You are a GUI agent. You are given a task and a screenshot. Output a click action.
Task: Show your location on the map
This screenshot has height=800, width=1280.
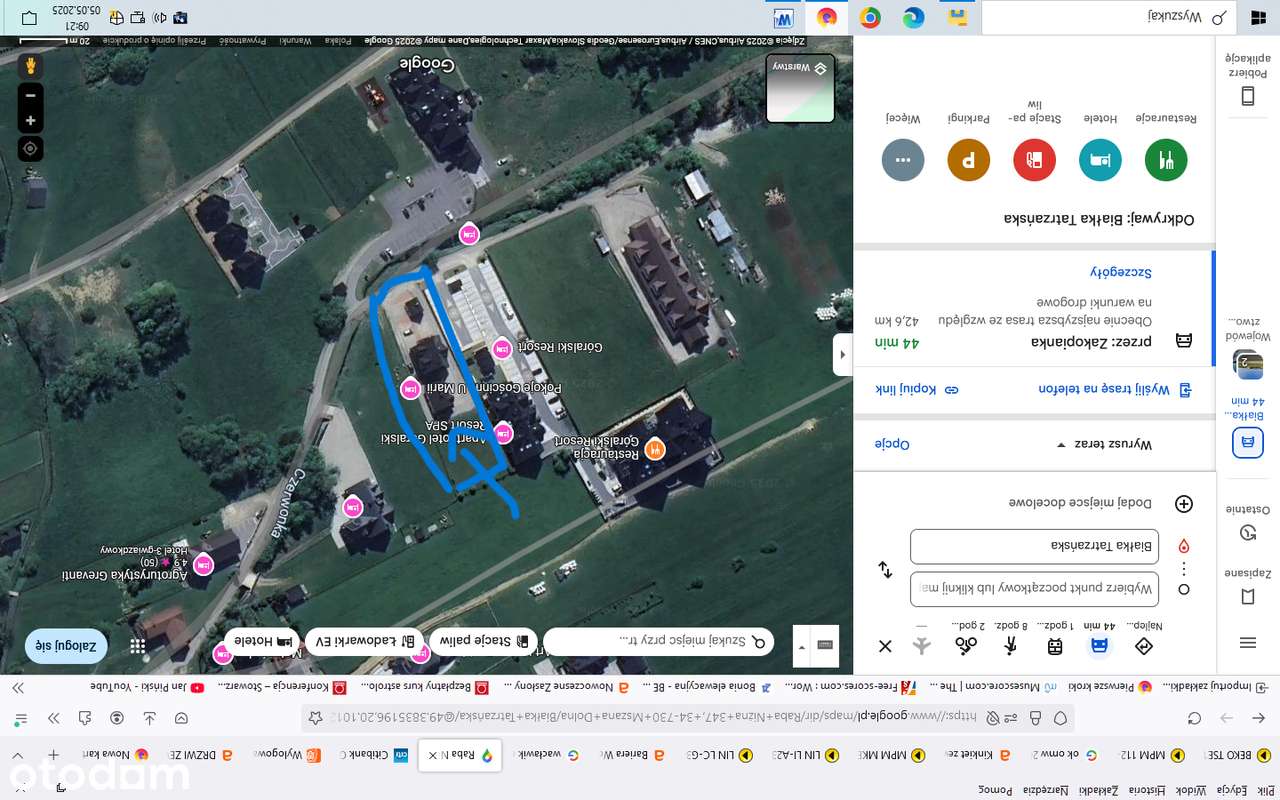pos(30,149)
